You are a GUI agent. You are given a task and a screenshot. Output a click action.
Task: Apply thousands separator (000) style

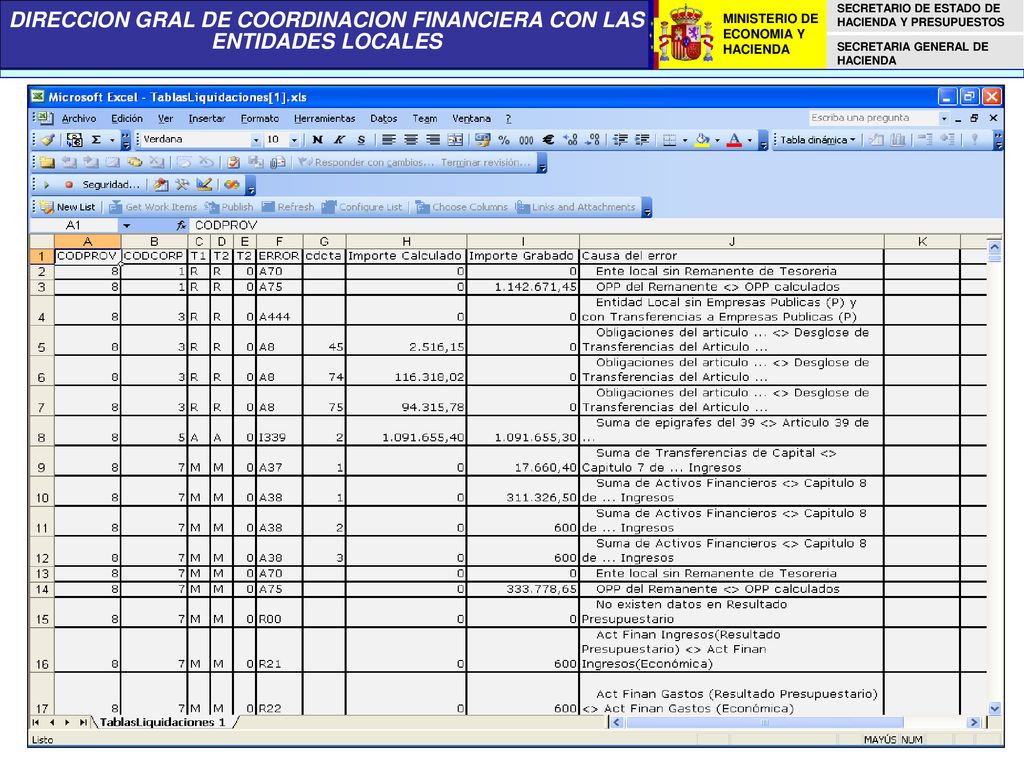(x=526, y=140)
